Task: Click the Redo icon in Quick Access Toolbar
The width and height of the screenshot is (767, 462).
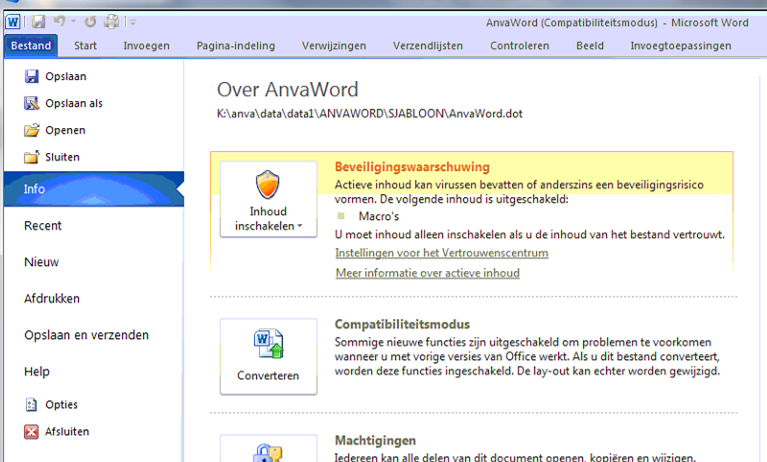Action: click(90, 22)
